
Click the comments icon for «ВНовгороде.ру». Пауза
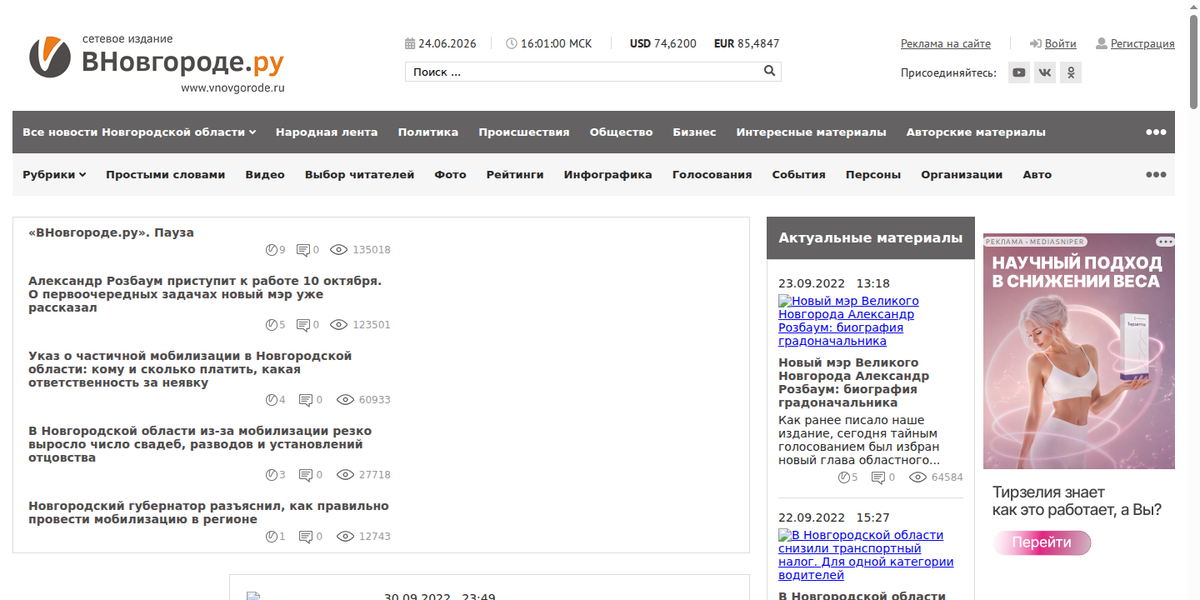point(303,250)
